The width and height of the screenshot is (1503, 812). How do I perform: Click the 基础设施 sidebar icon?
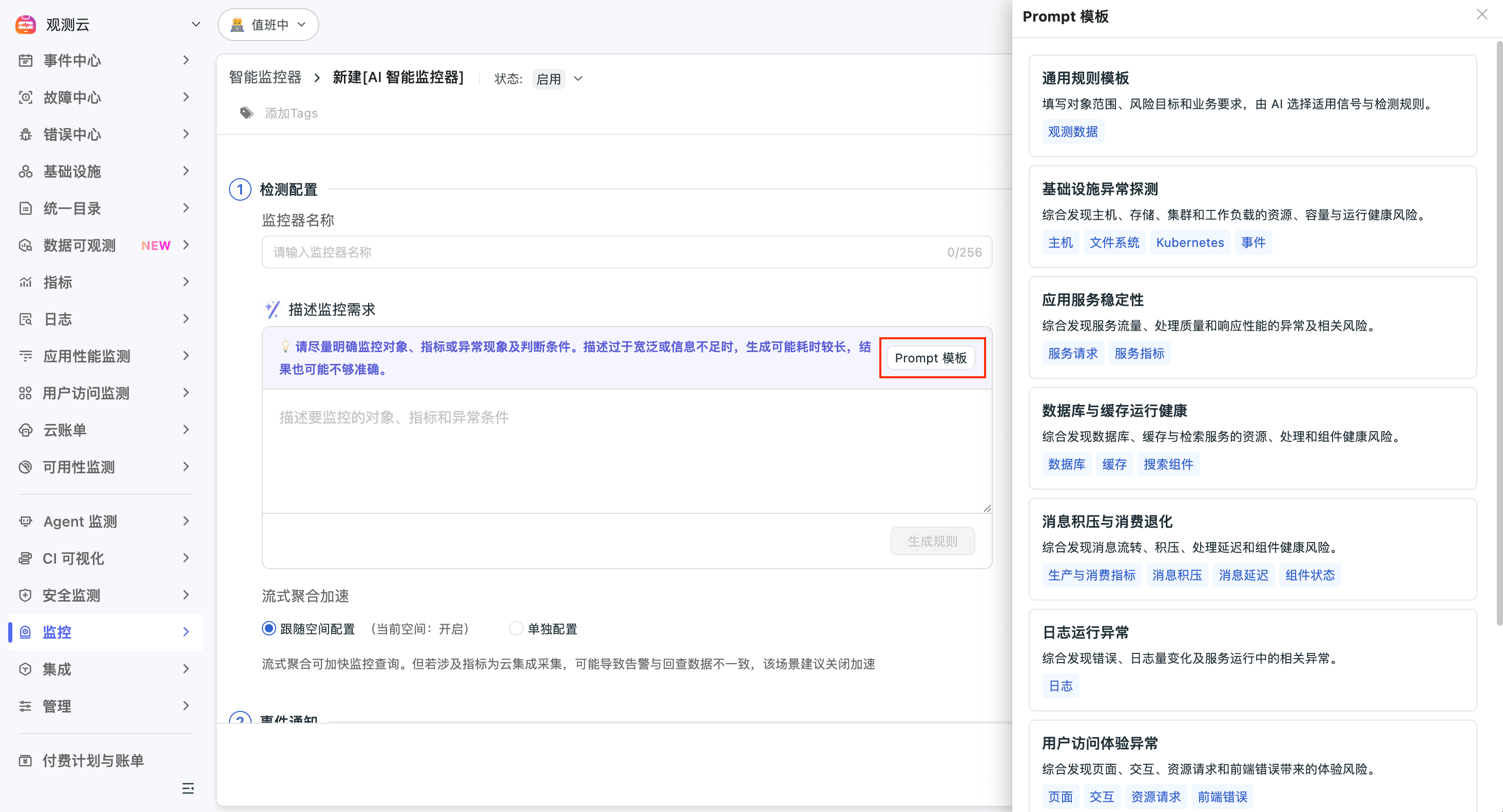click(x=25, y=171)
